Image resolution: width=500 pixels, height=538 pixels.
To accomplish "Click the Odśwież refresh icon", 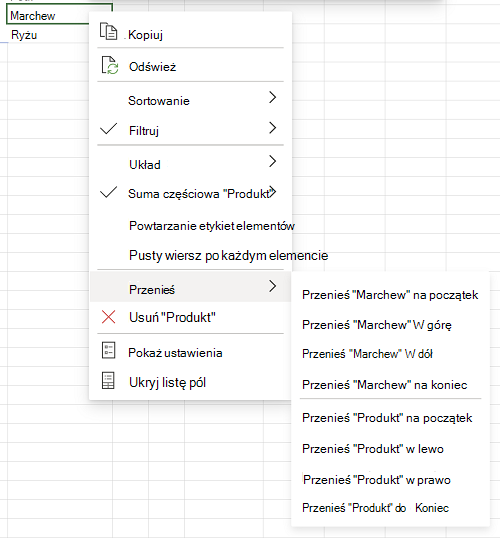I will 110,65.
